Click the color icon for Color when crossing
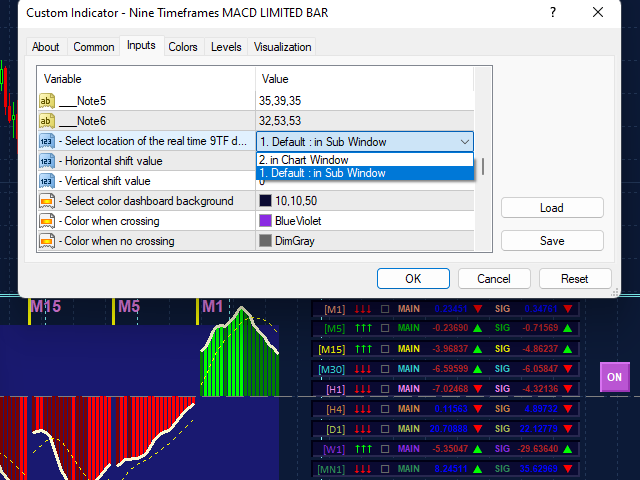 click(47, 221)
